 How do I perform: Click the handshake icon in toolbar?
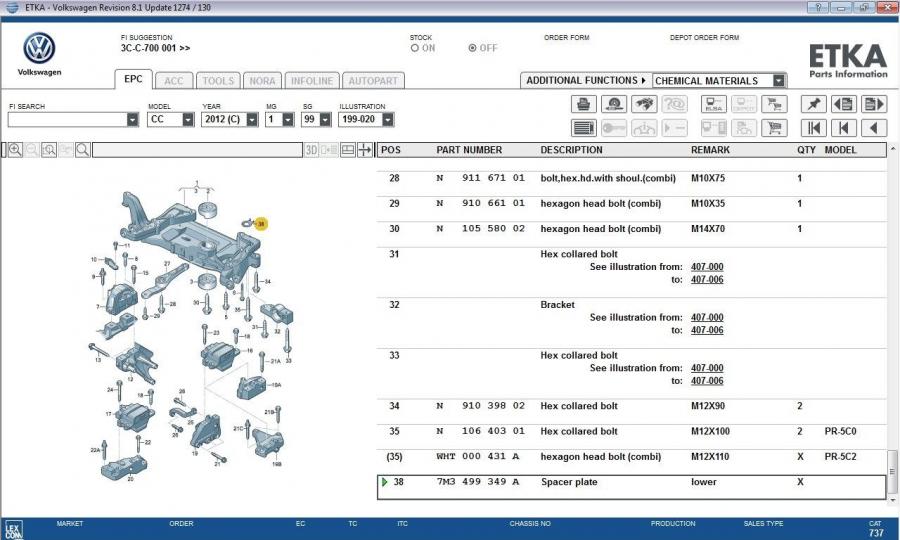[x=645, y=104]
